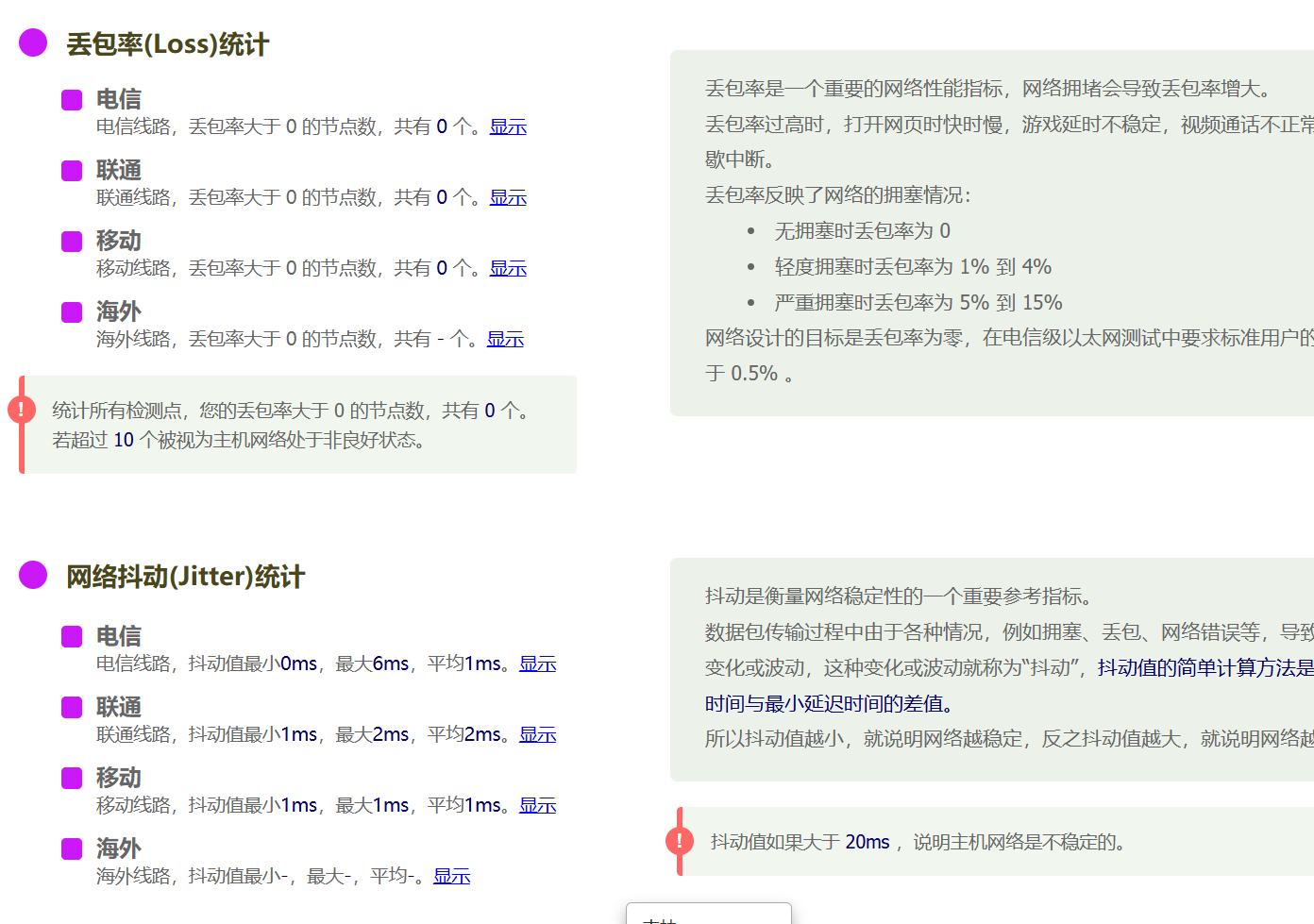Click the purple square beside 联通 under Loss statistics
The image size is (1314, 924).
point(72,170)
